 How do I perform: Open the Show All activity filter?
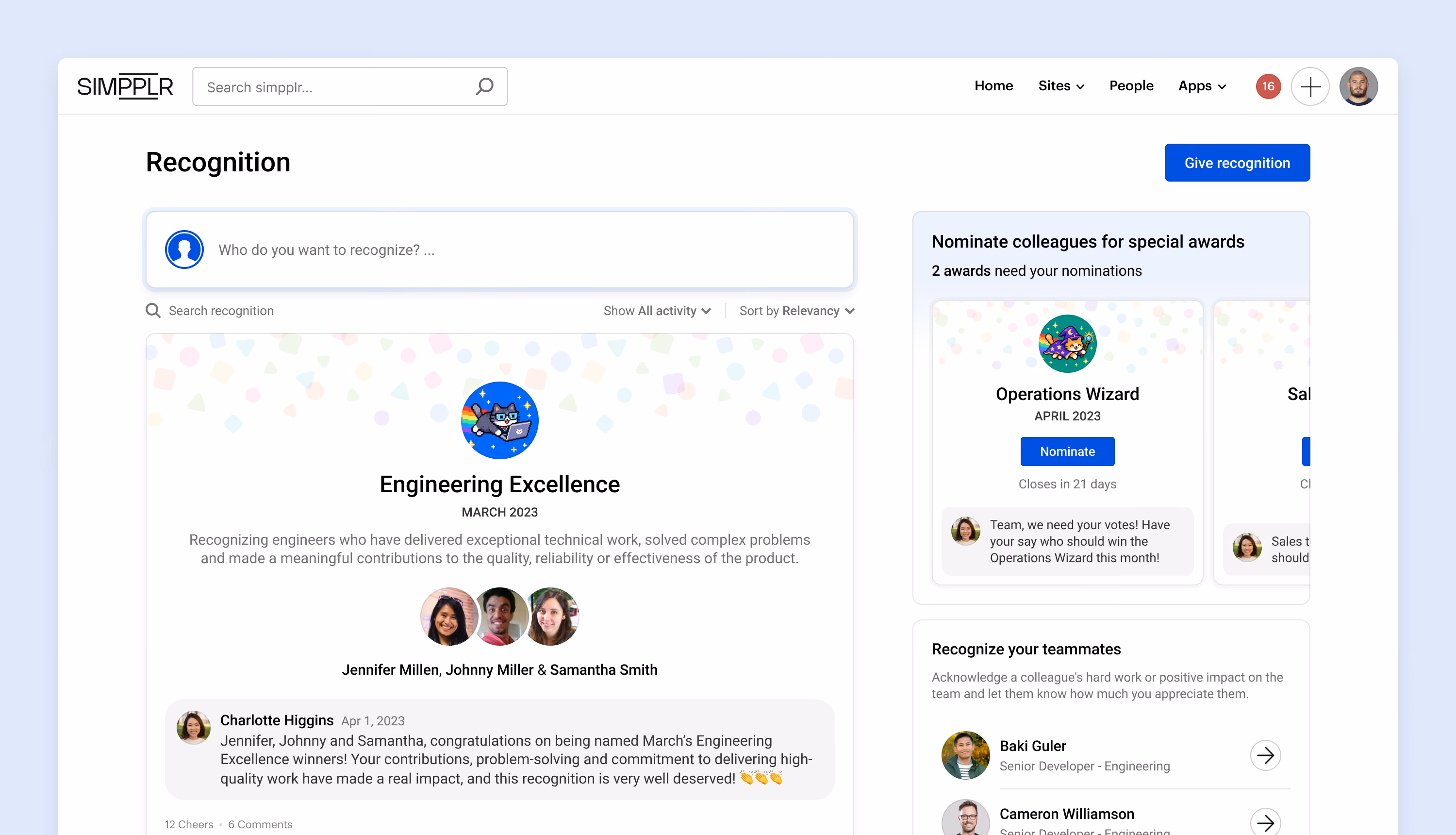(x=657, y=311)
